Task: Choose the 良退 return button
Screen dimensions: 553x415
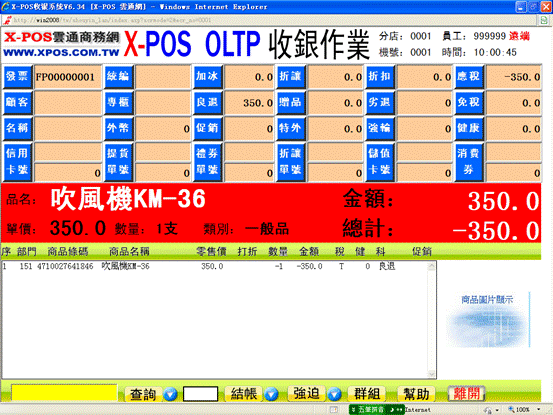Action: coord(207,102)
